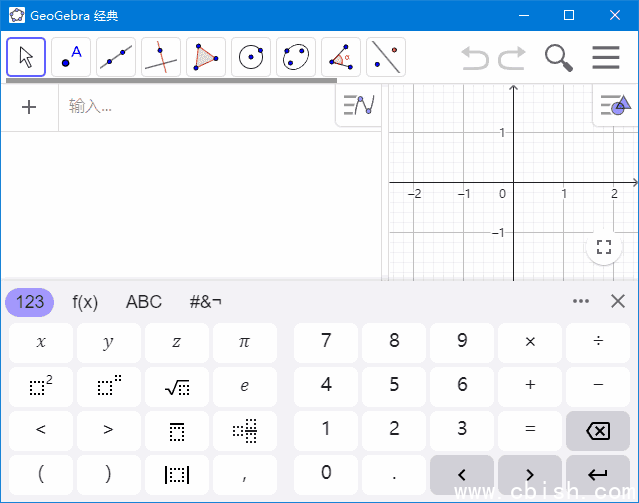The image size is (639, 503).
Task: Open the search magnifier
Action: tap(559, 57)
